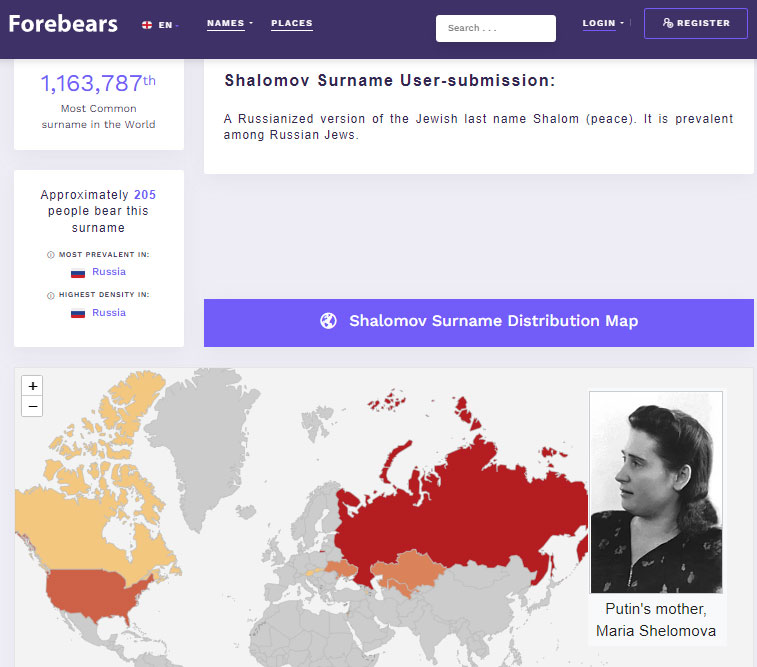This screenshot has width=757, height=667.
Task: Open the Russia link under Highest Density
Action: [x=109, y=313]
